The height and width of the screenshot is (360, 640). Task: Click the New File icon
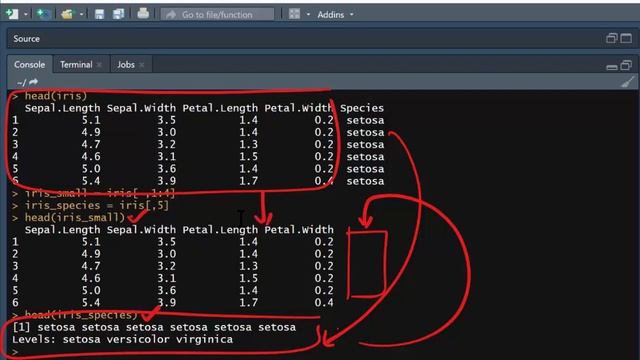click(12, 14)
